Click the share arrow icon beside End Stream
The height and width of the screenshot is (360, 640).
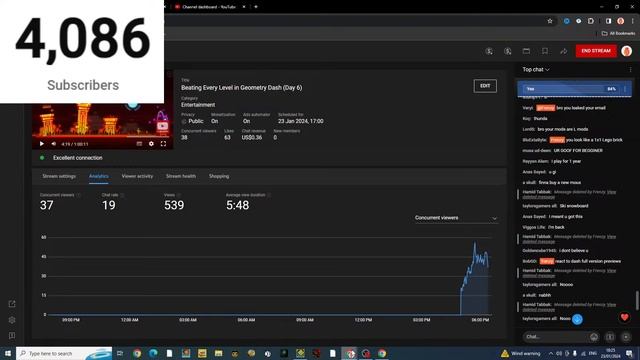[564, 51]
